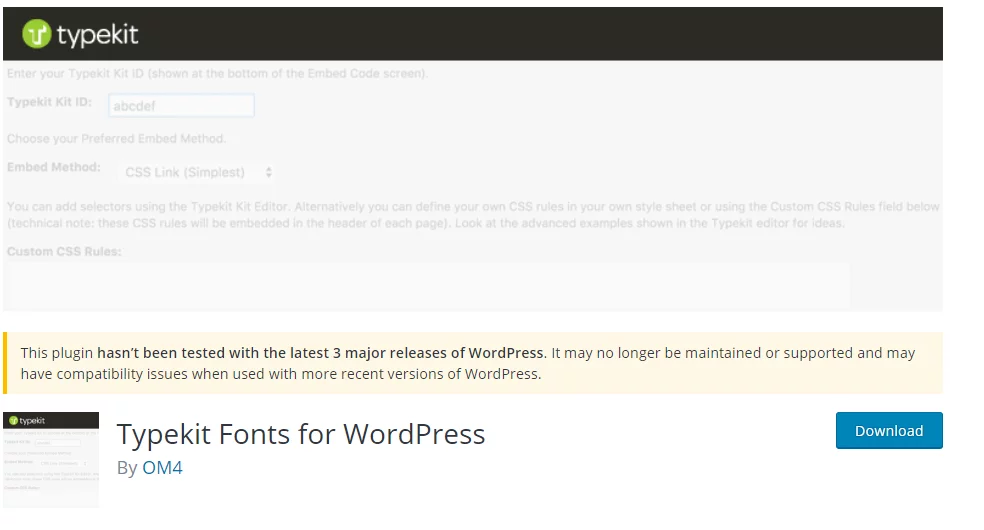This screenshot has width=984, height=530.
Task: Click the yellow stripe of the warning notice
Action: 5,363
